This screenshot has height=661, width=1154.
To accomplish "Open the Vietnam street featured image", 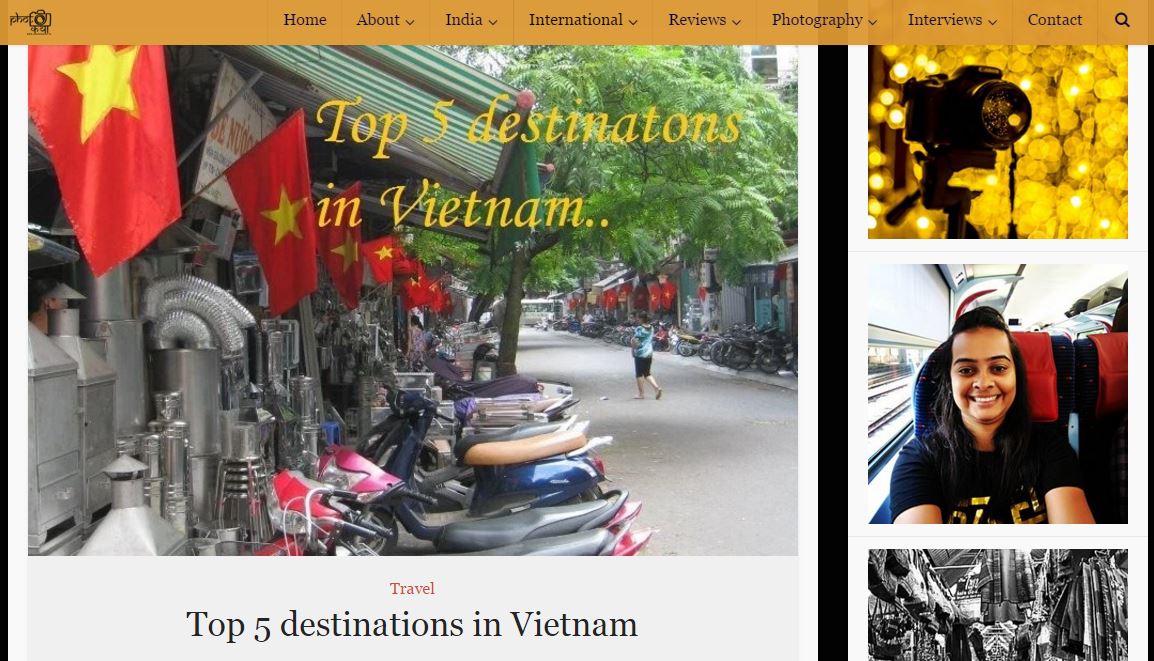I will click(x=413, y=300).
